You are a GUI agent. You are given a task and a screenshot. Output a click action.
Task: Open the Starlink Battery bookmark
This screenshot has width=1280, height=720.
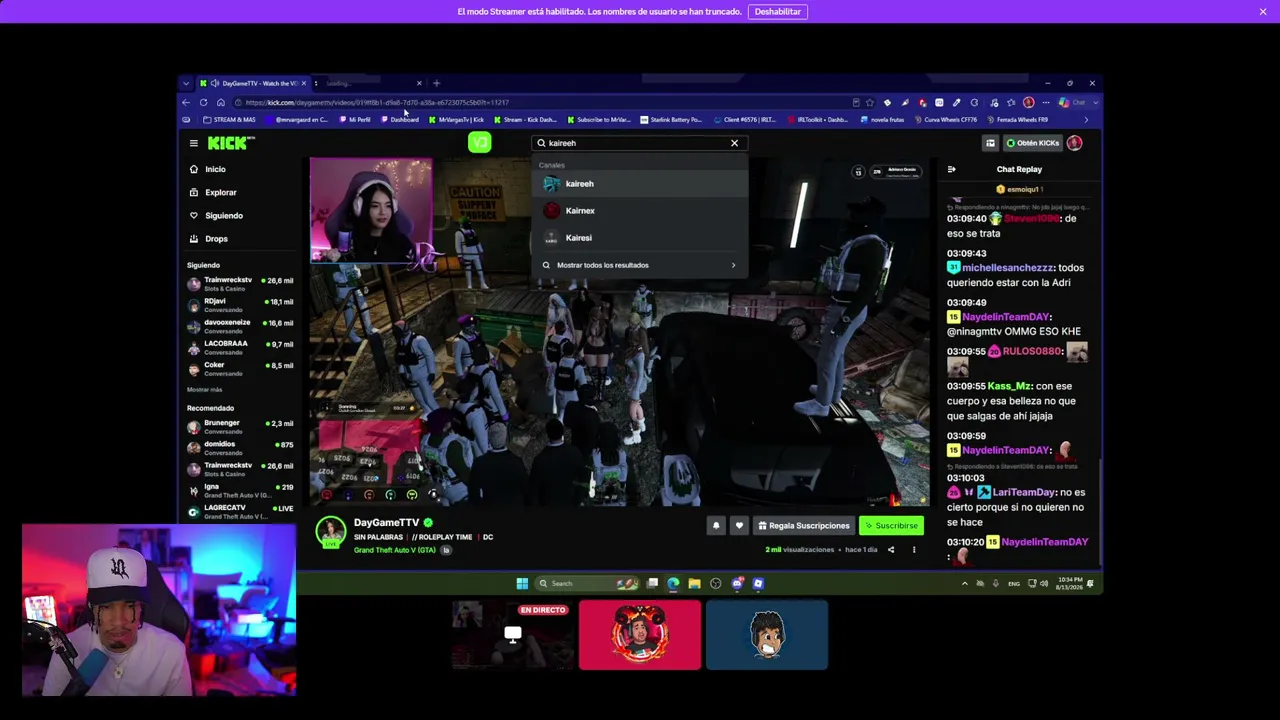[671, 120]
